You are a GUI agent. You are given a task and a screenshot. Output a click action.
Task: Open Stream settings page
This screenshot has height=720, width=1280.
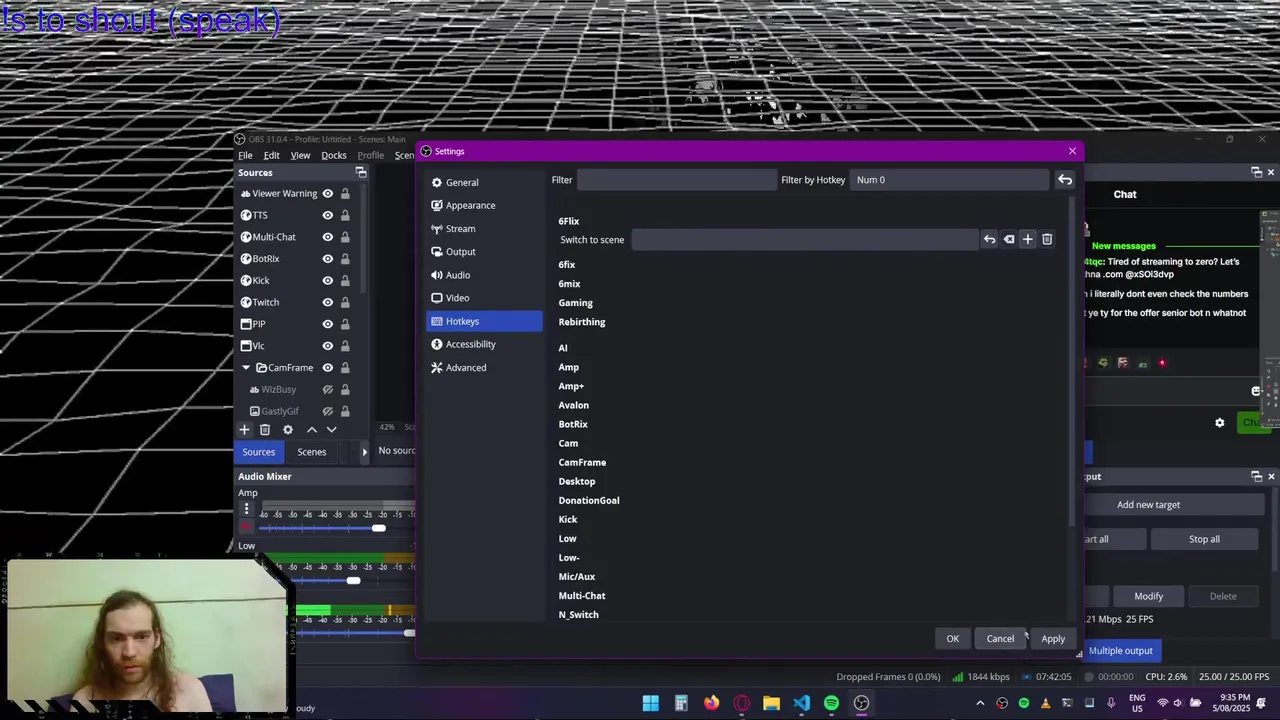click(484, 229)
